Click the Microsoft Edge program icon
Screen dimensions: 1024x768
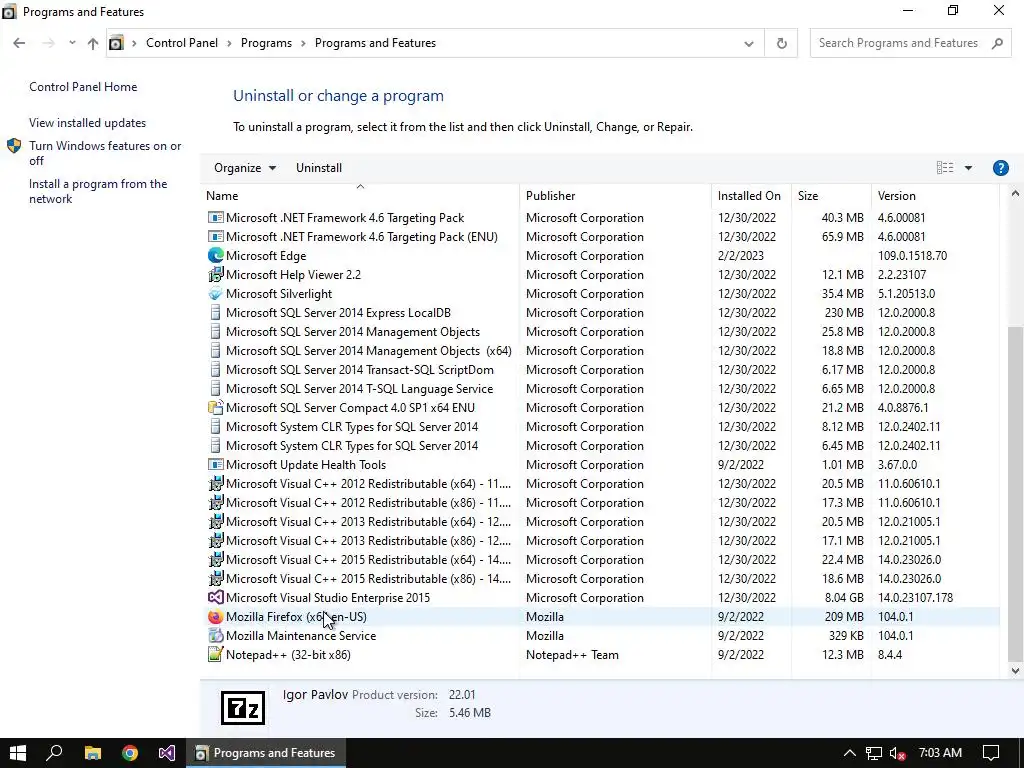(215, 256)
